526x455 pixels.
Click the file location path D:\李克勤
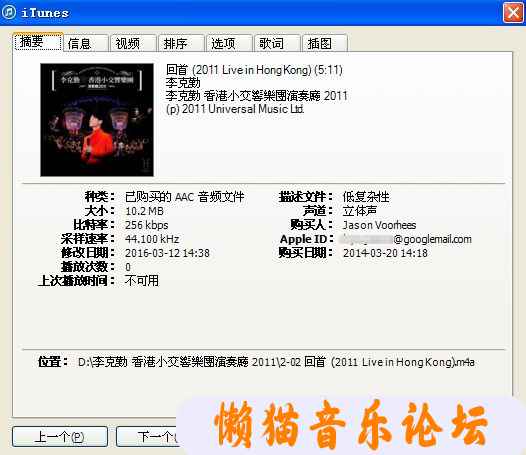pyautogui.click(x=276, y=362)
